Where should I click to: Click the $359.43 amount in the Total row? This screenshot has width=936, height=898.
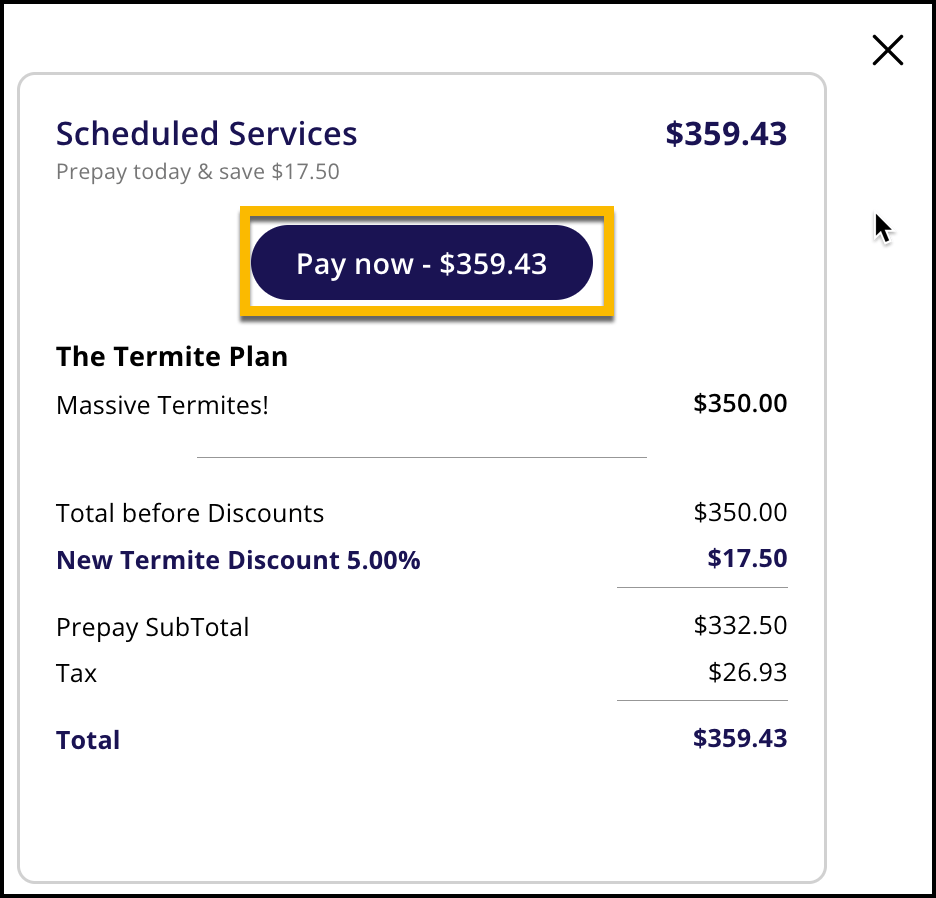pyautogui.click(x=740, y=739)
